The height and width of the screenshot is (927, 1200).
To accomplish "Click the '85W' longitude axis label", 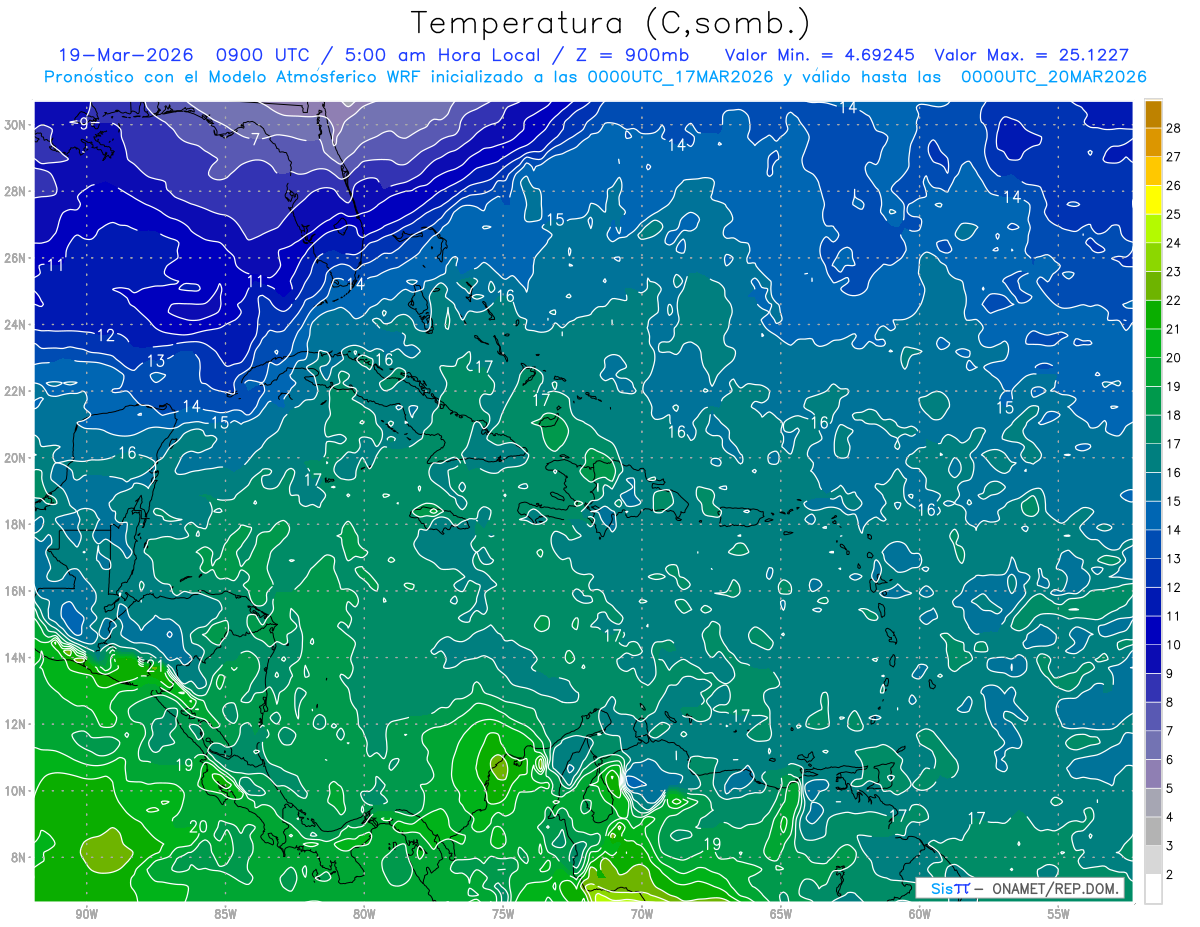I will (x=225, y=914).
